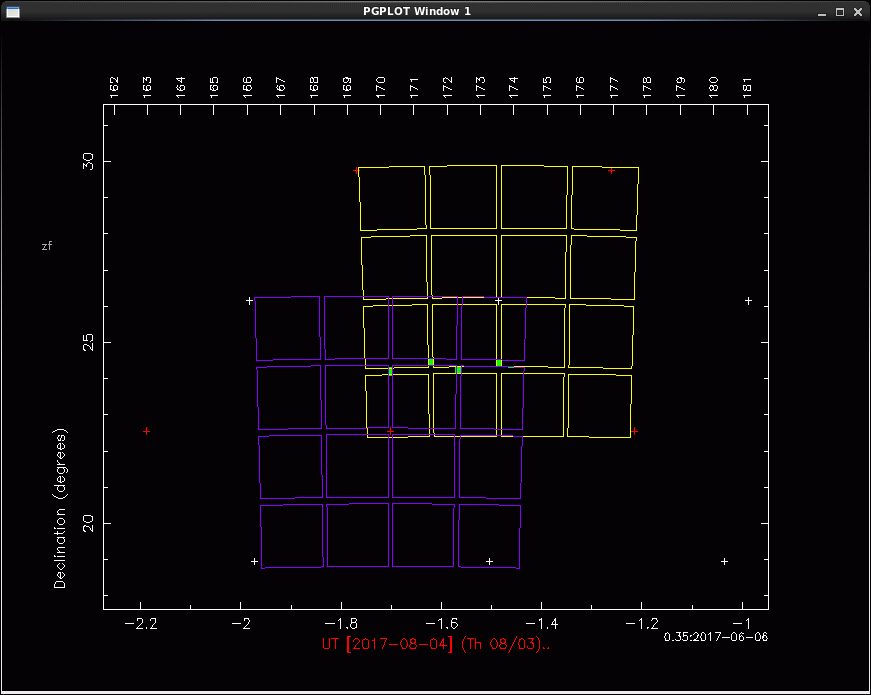Click the top axis label '181'
Screen dimensions: 871x695
[x=747, y=88]
